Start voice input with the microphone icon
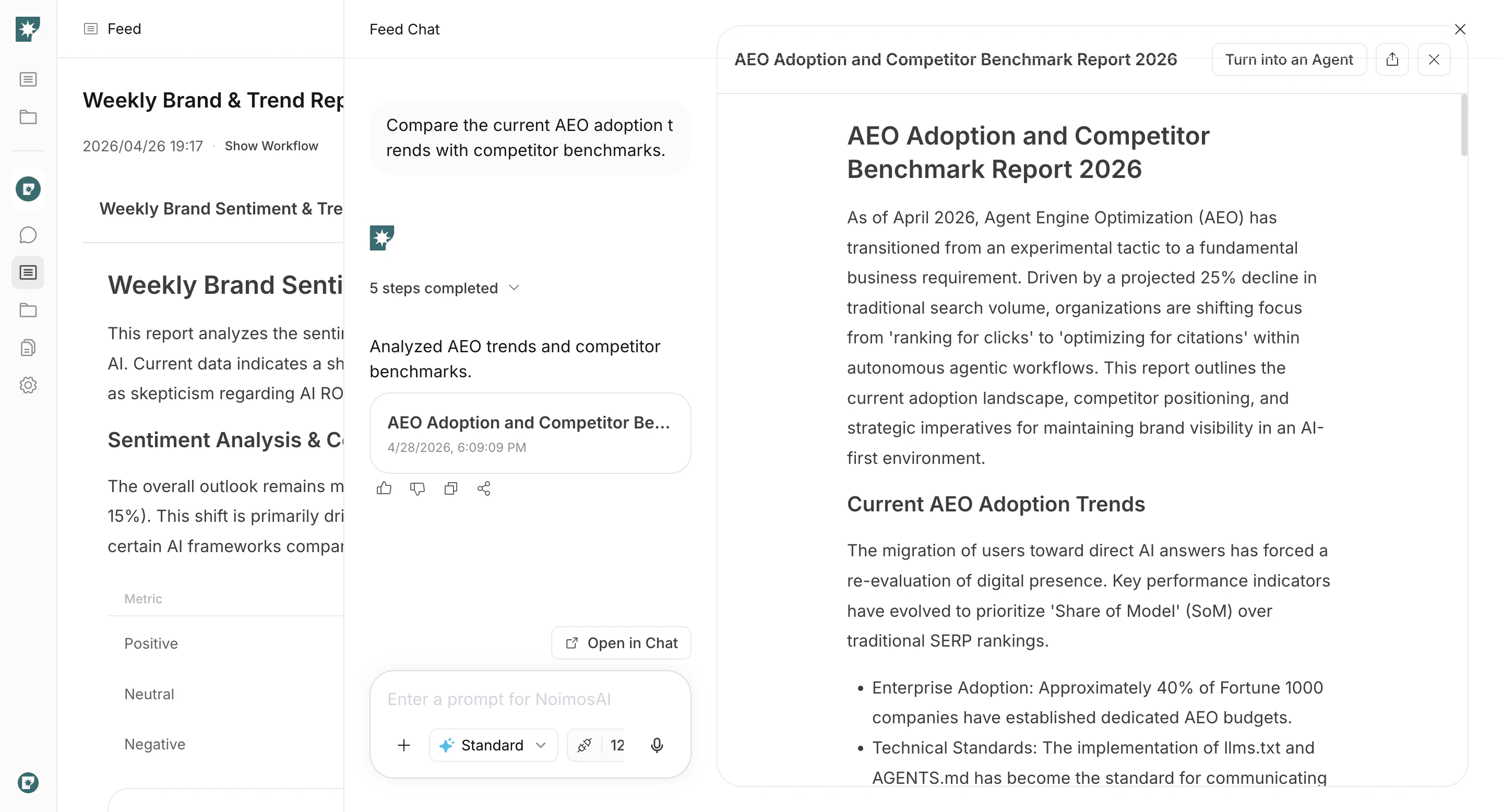The width and height of the screenshot is (1502, 812). click(x=657, y=745)
